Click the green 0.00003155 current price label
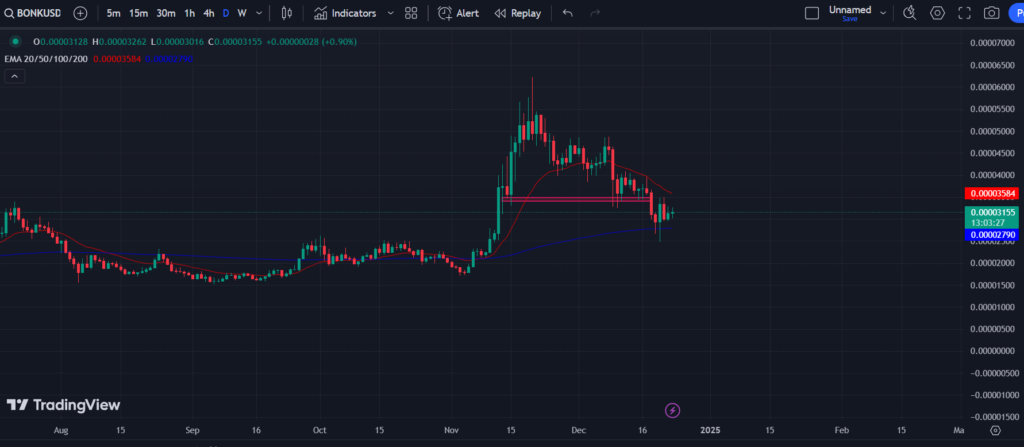Viewport: 1024px width, 447px height. point(991,216)
